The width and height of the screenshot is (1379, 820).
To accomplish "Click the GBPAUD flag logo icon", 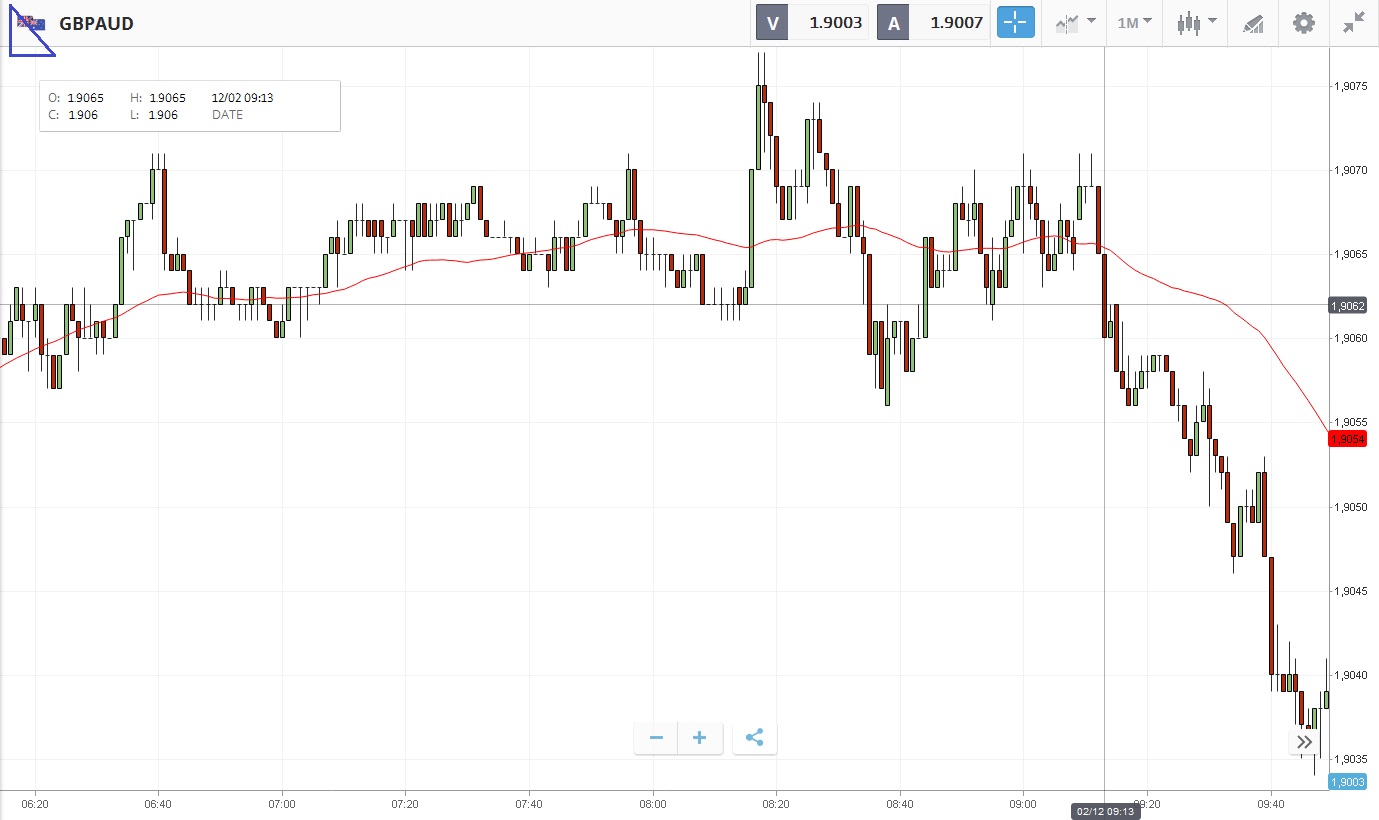I will 31,23.
